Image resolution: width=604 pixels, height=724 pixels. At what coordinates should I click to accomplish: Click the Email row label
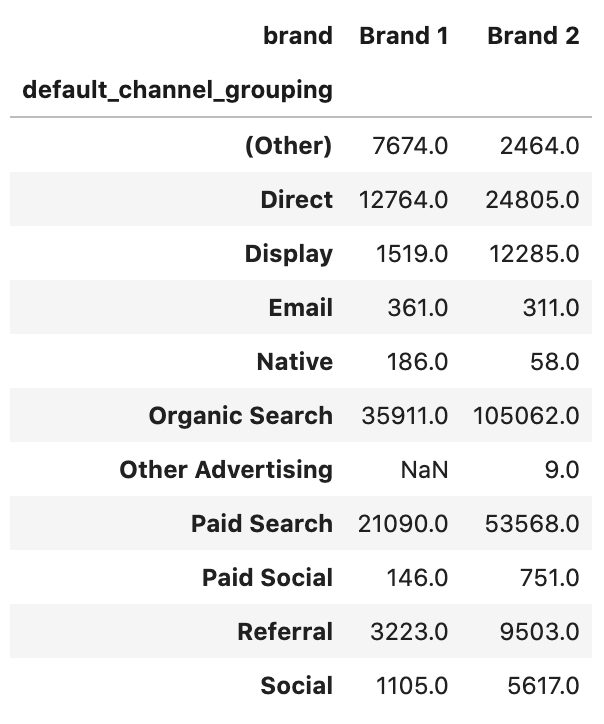[x=300, y=307]
